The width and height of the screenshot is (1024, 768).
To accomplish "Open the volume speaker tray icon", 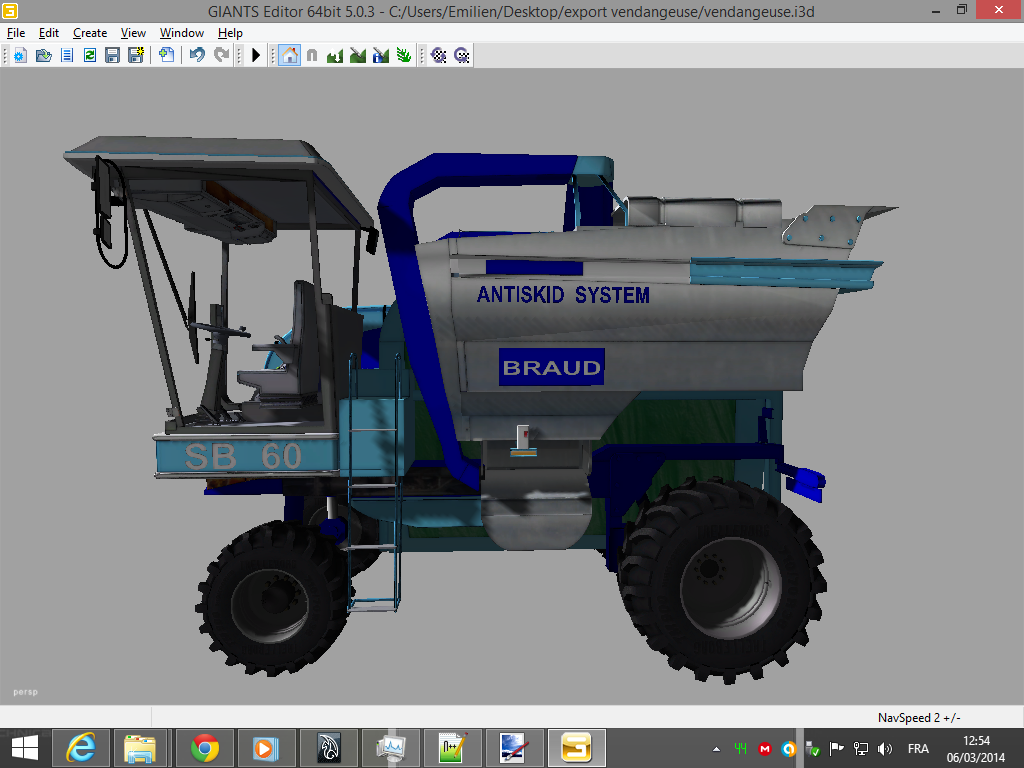I will click(885, 749).
